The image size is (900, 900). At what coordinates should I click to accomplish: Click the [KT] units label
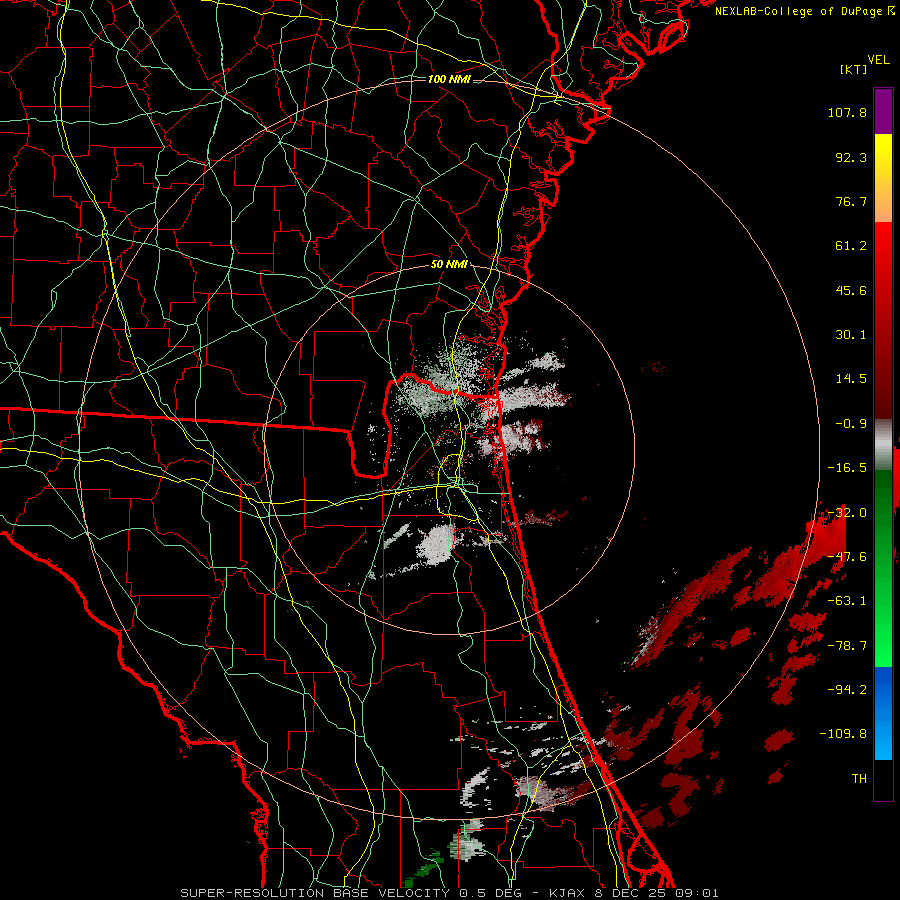[x=854, y=69]
